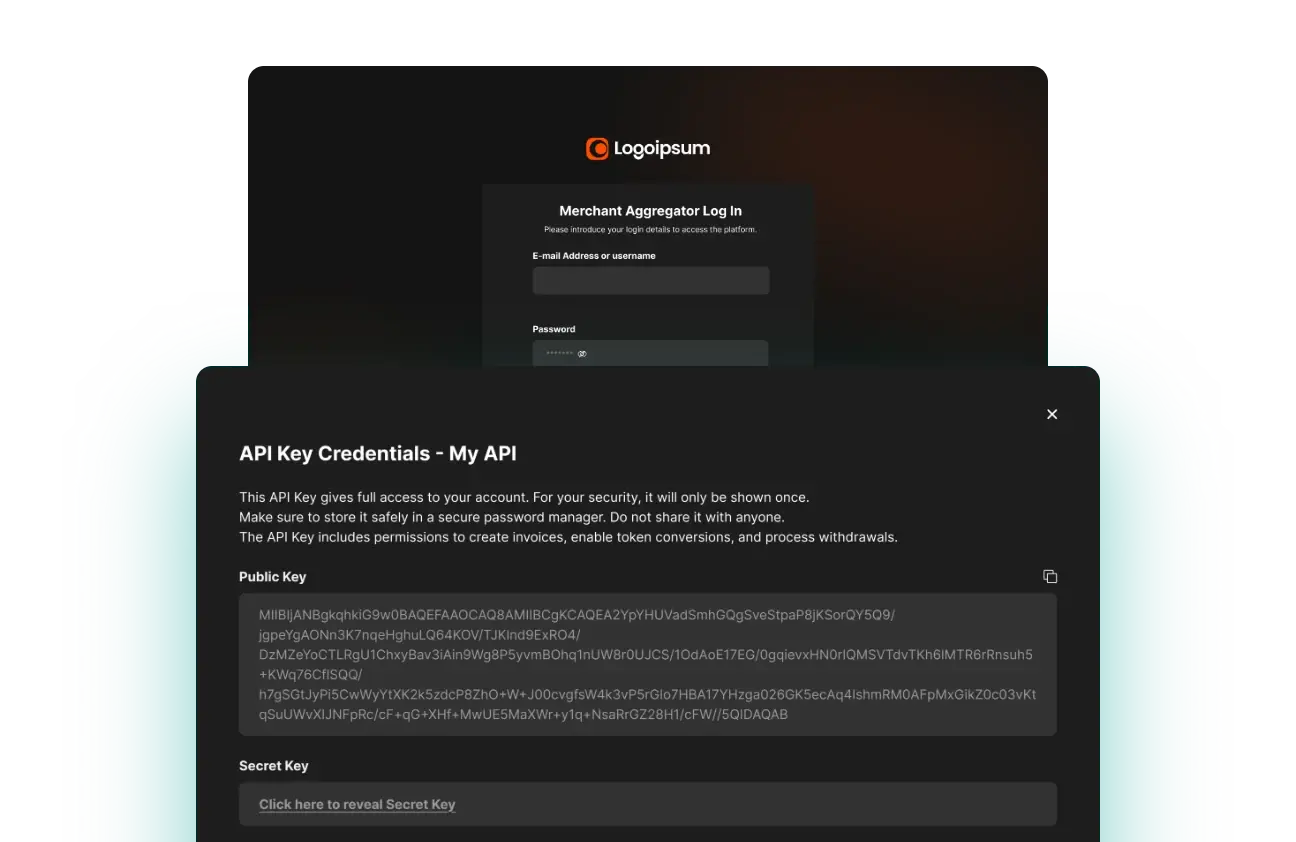Viewport: 1296px width, 842px height.
Task: Select the Public Key text box
Action: (x=648, y=665)
